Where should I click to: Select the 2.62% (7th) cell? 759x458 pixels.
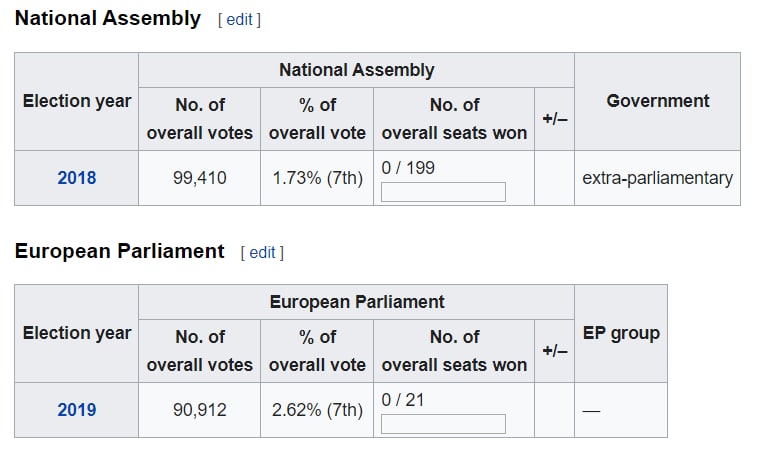[x=317, y=410]
